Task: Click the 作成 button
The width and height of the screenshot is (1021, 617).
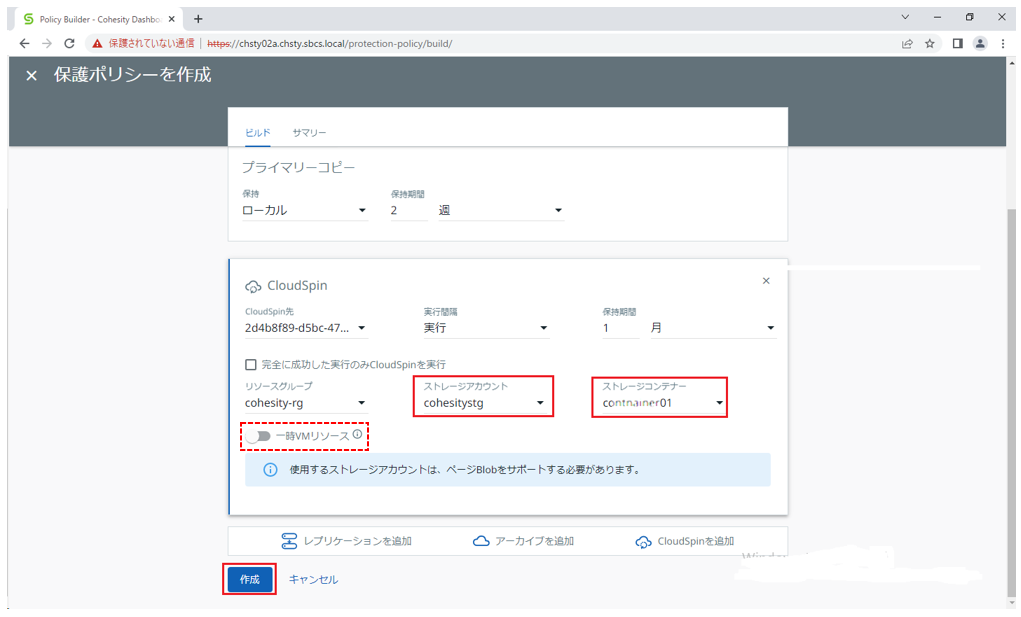Action: coord(249,579)
